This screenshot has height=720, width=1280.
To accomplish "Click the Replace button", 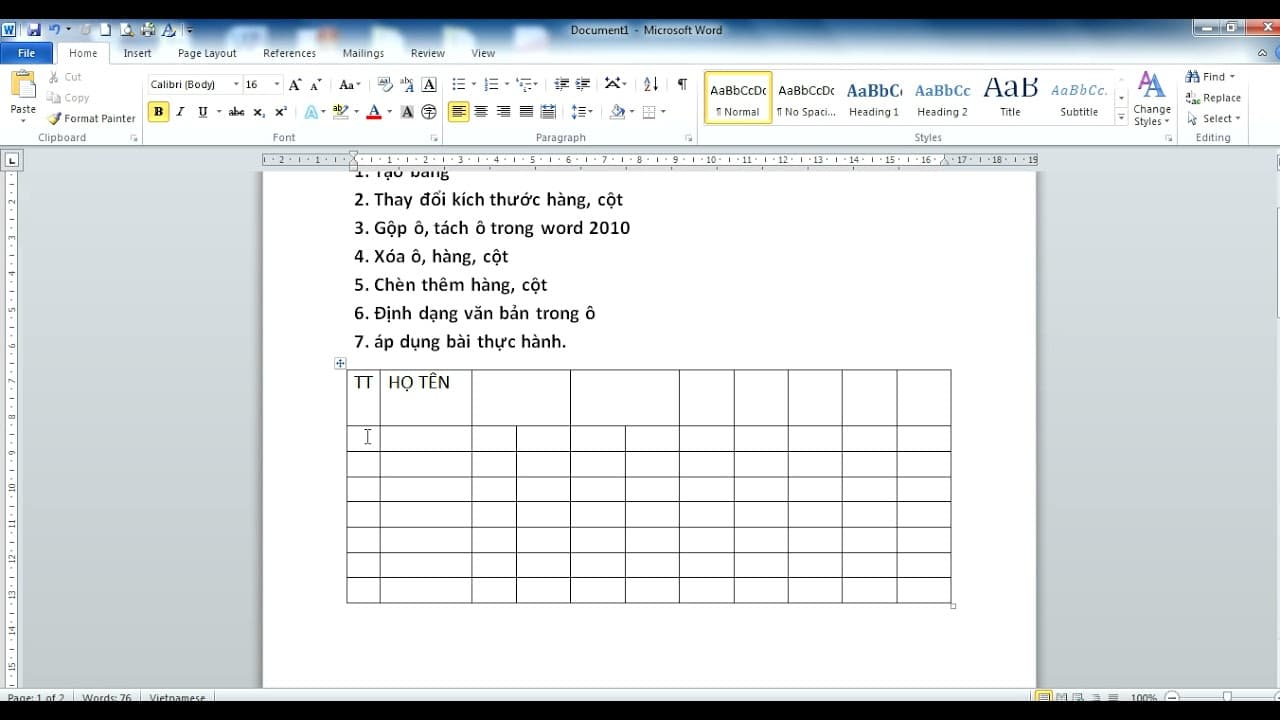I will click(x=1213, y=98).
